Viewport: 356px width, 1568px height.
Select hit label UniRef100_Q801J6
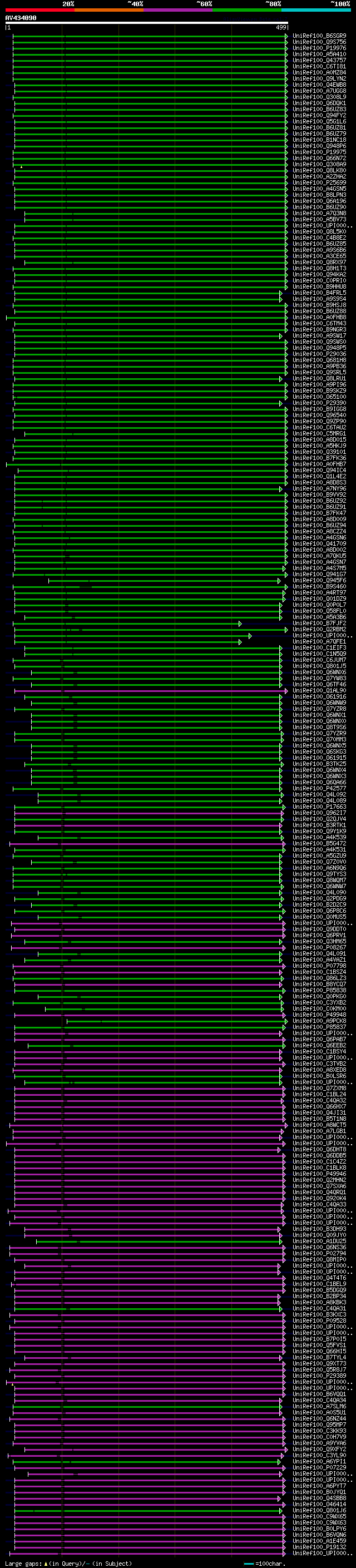tap(319, 1510)
